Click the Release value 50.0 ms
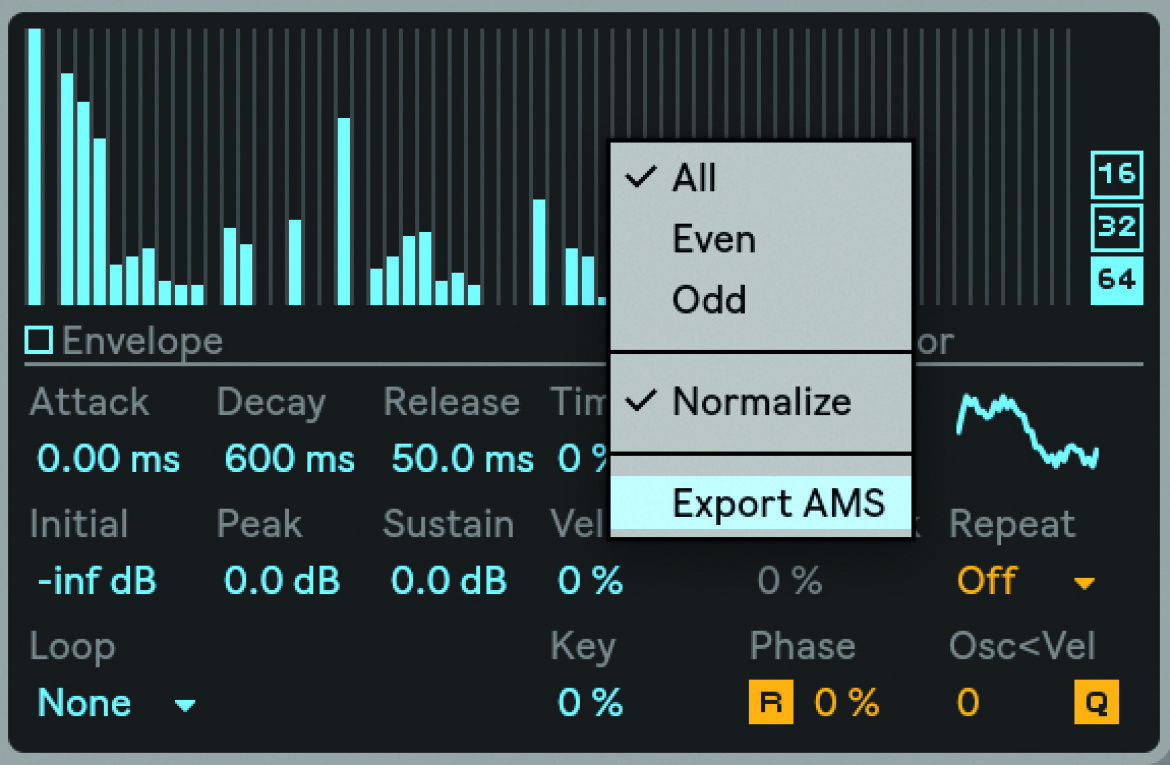The width and height of the screenshot is (1170, 765). tap(463, 458)
